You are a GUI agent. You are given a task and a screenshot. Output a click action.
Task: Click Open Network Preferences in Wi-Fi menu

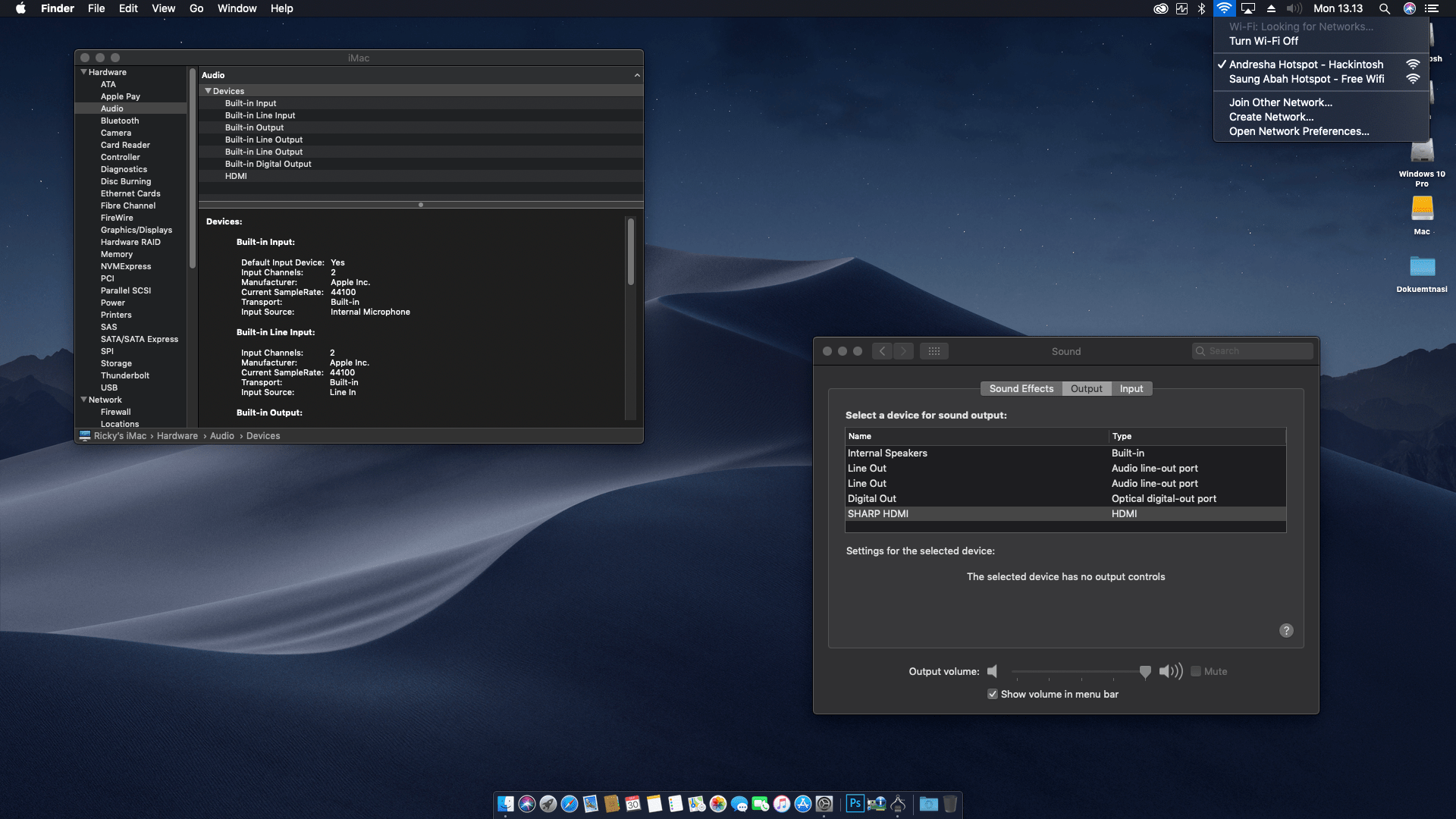[1299, 131]
